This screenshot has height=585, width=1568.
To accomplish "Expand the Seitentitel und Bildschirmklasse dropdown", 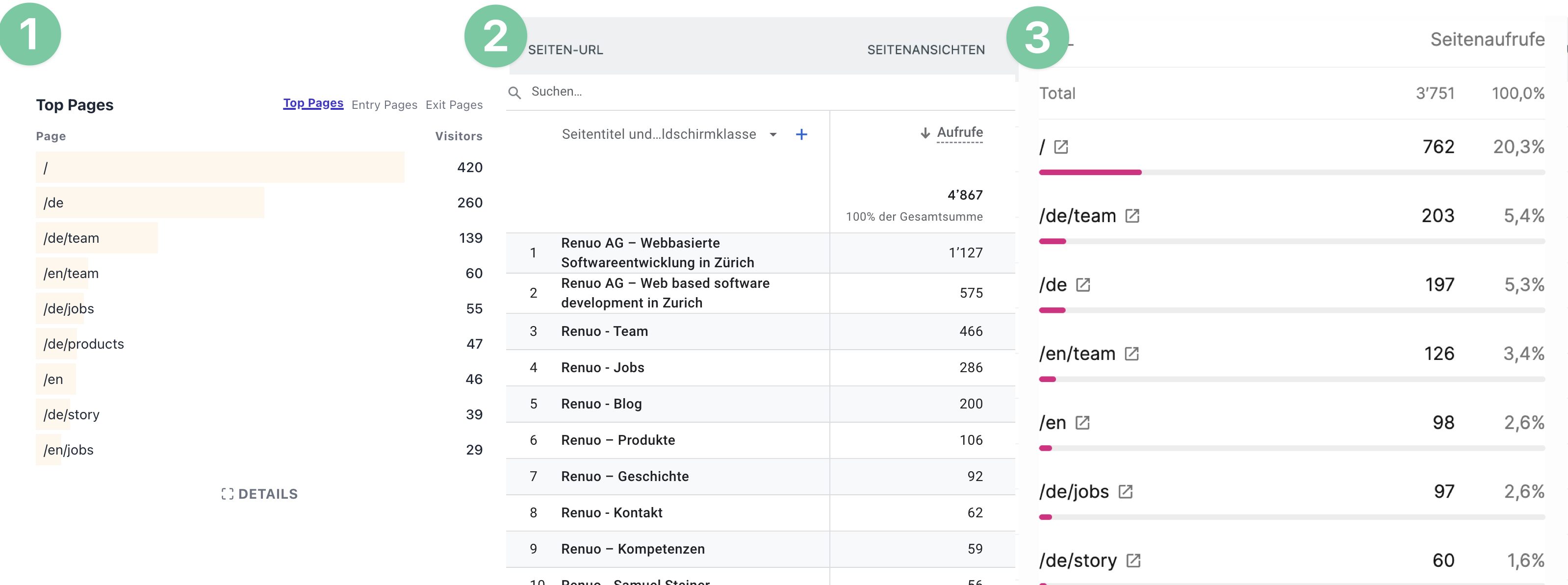I will (773, 134).
